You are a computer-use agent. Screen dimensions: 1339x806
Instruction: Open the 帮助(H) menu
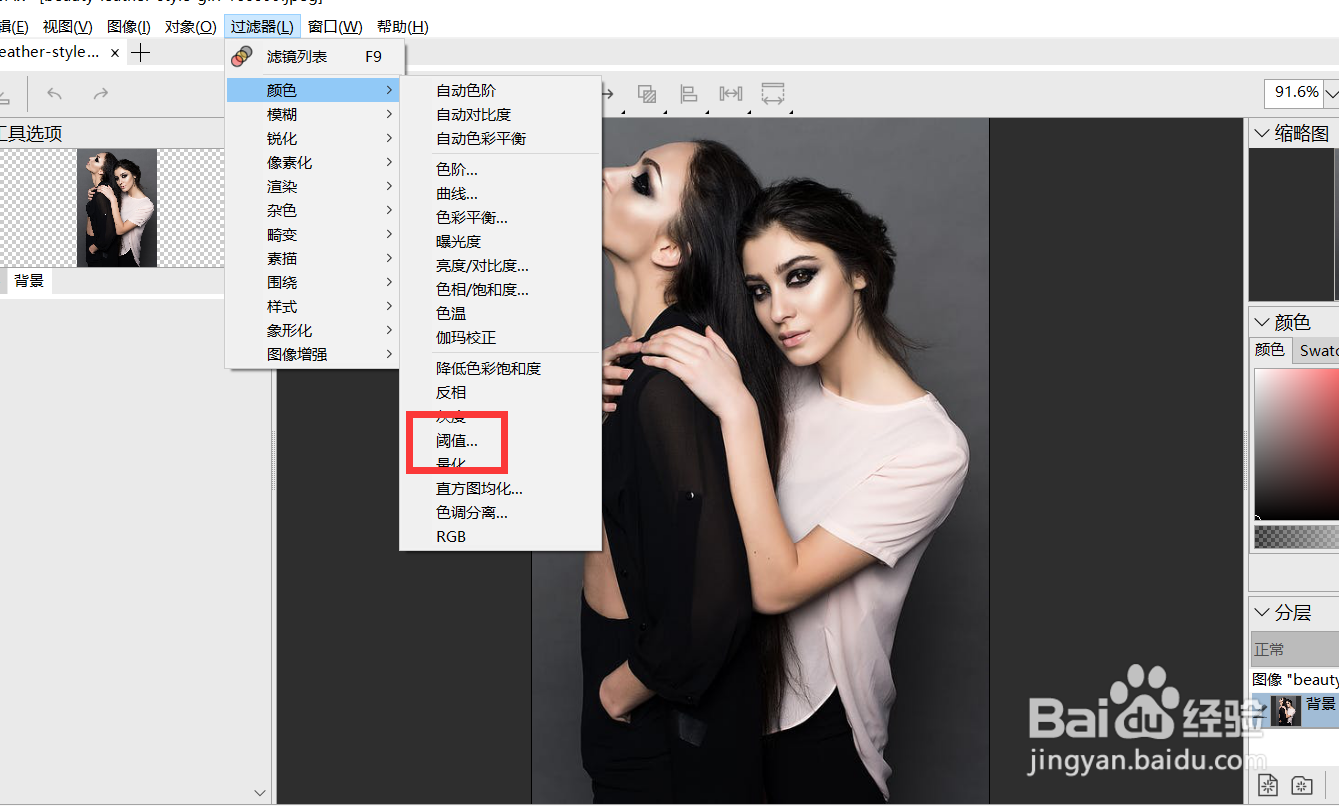click(402, 27)
